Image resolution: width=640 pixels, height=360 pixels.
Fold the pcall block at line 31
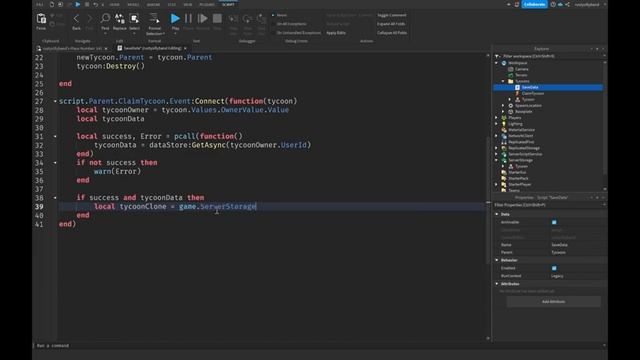pos(55,136)
